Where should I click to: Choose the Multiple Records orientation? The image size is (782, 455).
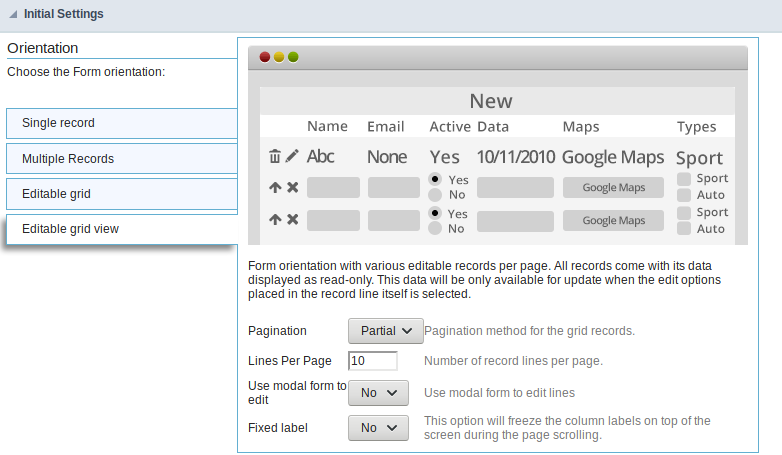click(x=122, y=159)
